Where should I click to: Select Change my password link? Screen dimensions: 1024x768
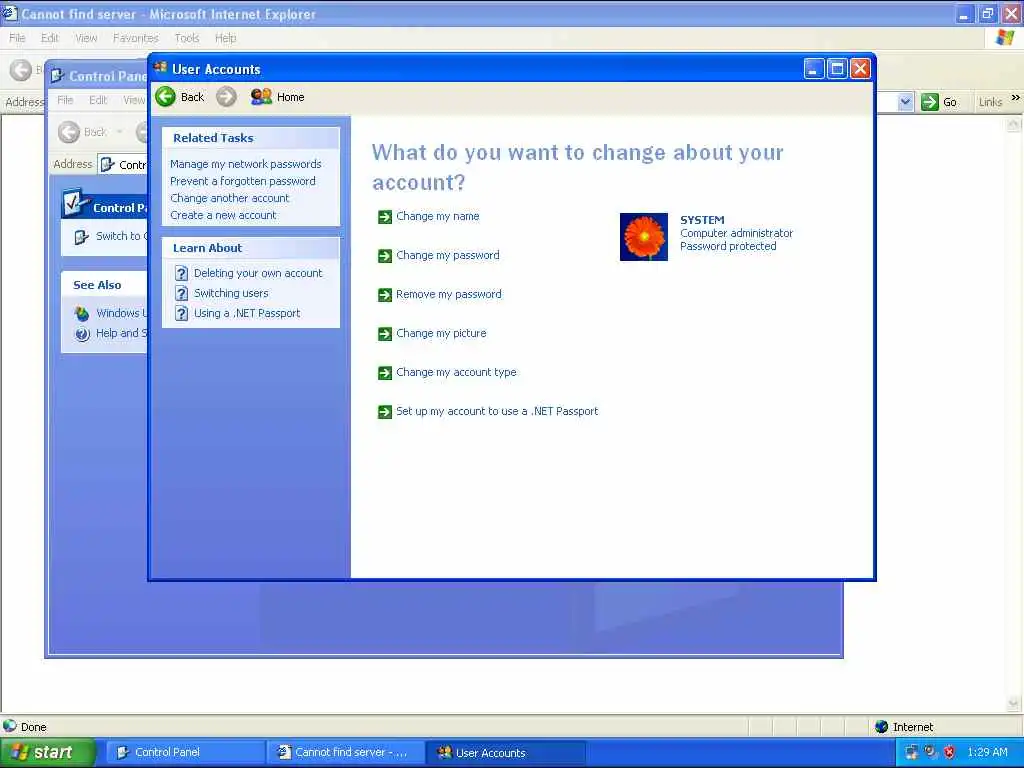click(x=447, y=255)
